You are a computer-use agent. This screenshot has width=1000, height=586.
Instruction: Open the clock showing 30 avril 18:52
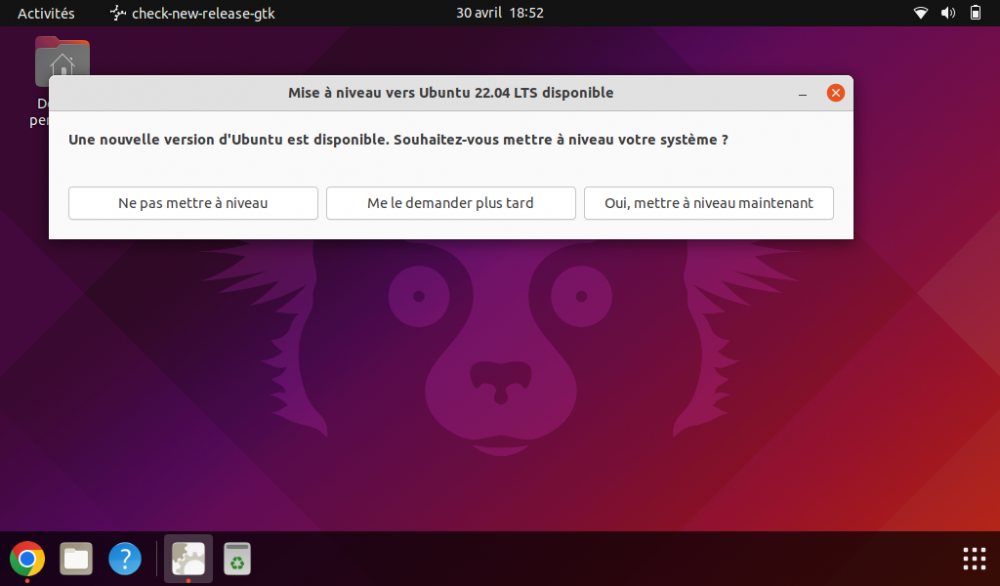pyautogui.click(x=499, y=13)
